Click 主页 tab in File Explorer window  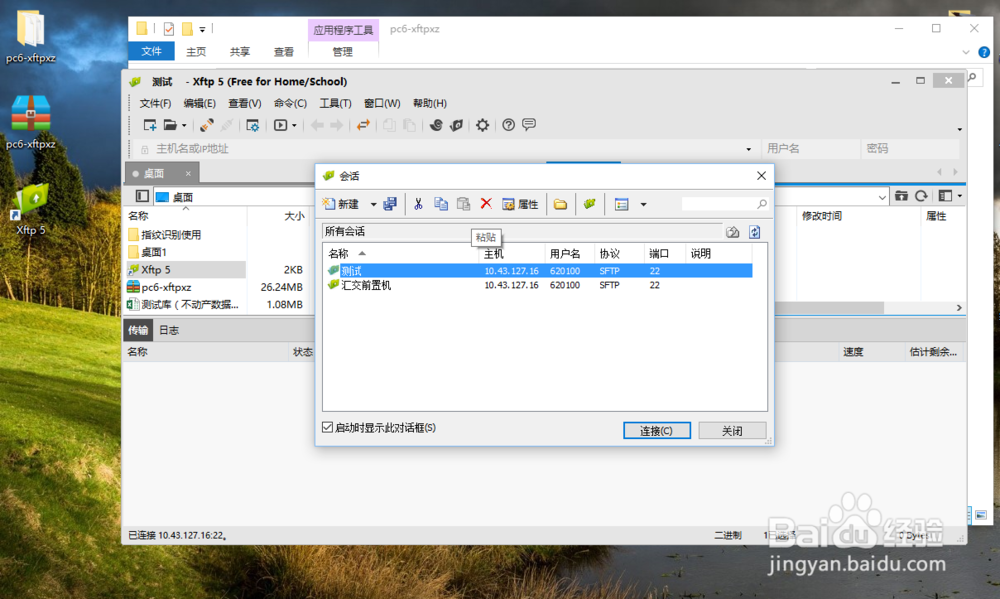coord(196,52)
